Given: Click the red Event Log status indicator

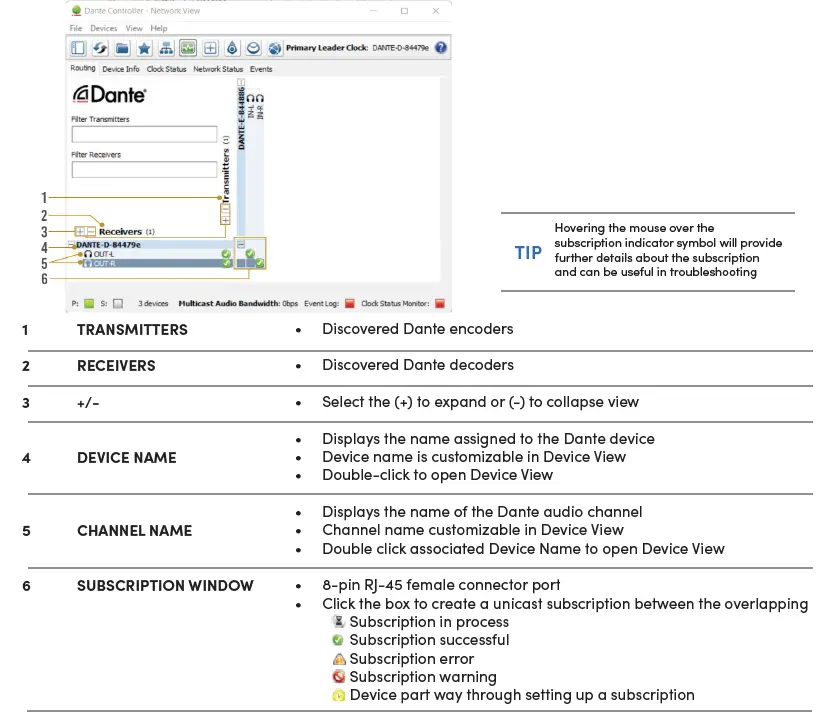Looking at the screenshot, I should pyautogui.click(x=350, y=303).
